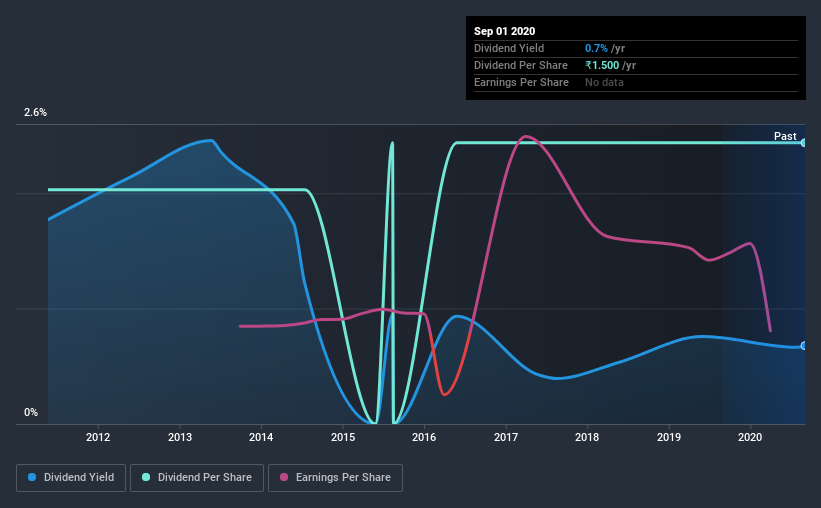The height and width of the screenshot is (508, 821).
Task: Click the 2020 x-axis label
Action: pyautogui.click(x=750, y=437)
